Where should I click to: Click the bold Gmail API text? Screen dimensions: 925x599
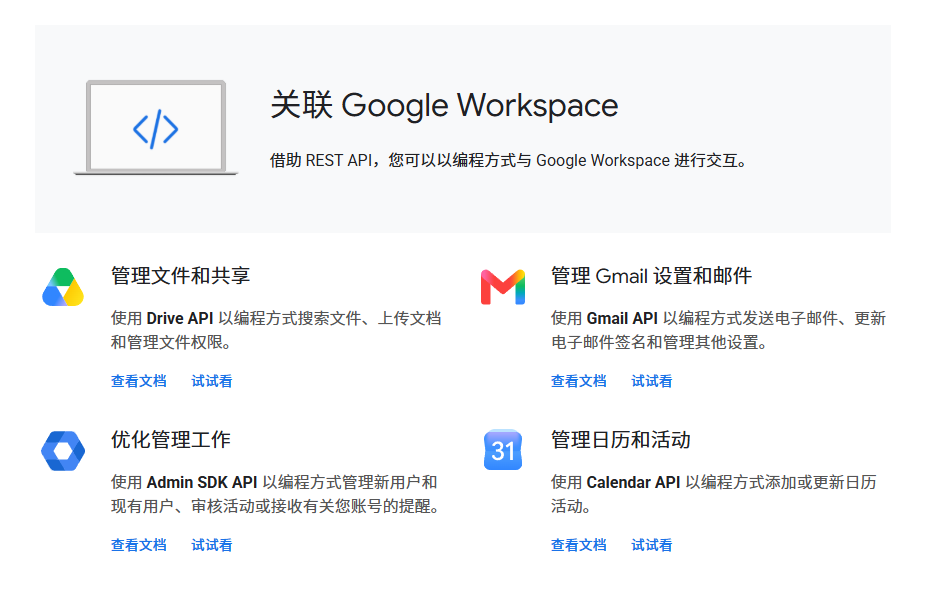coord(622,319)
